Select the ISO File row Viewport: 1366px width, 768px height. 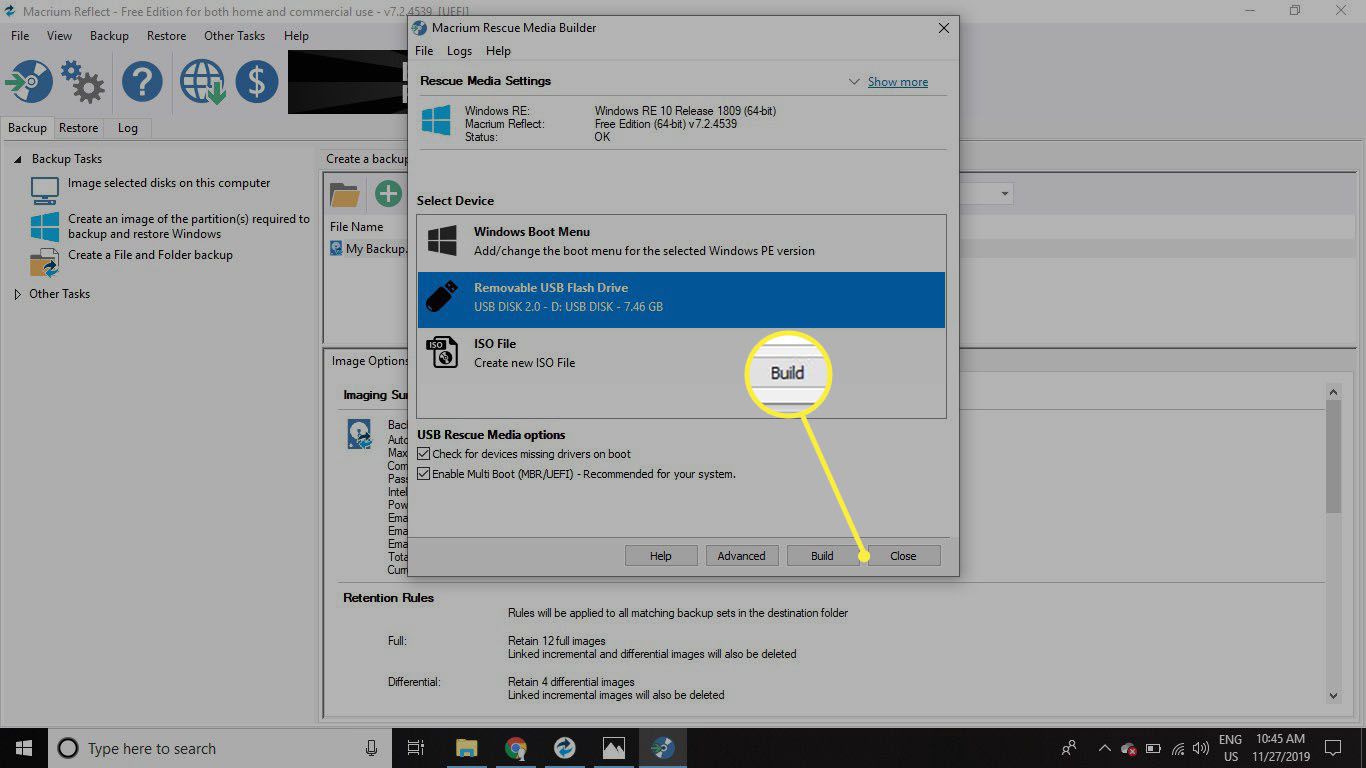point(681,354)
